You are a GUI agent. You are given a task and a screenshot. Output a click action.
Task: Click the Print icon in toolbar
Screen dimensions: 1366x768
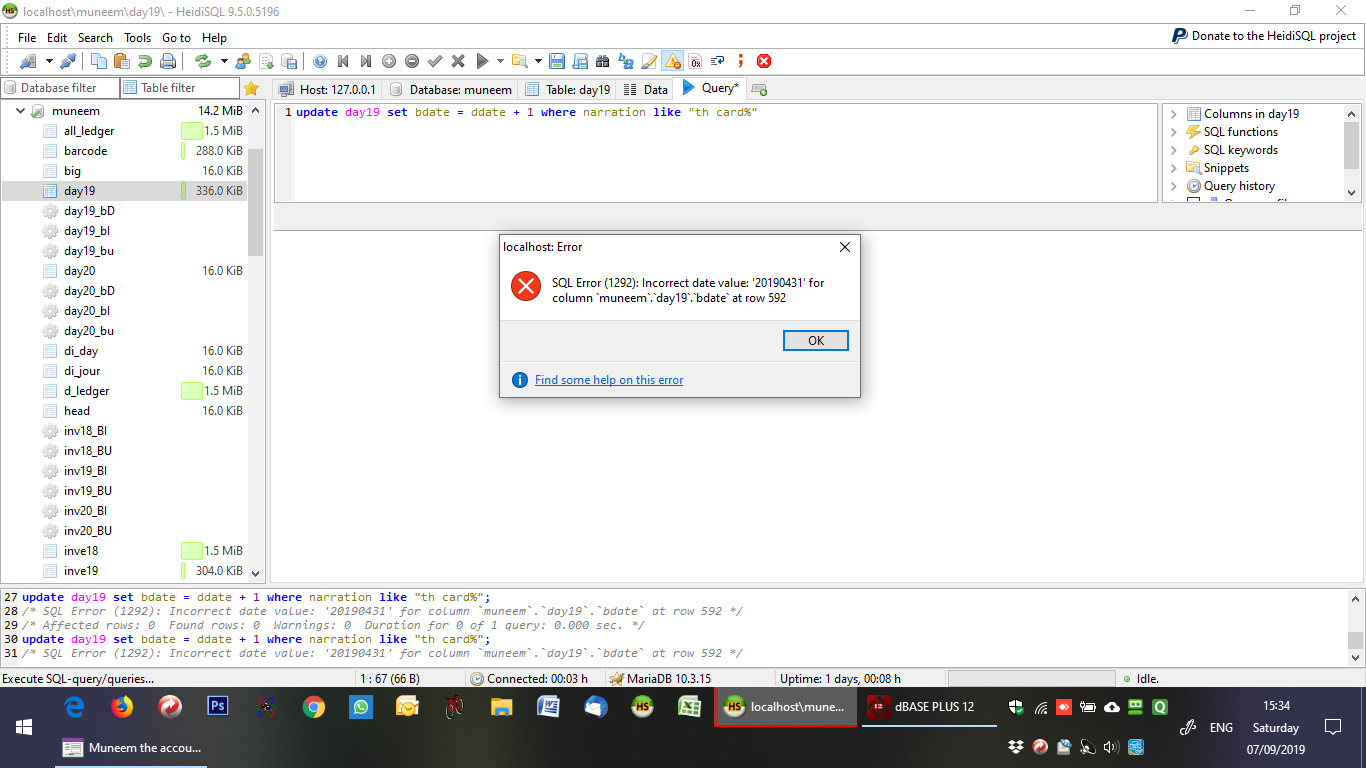(x=168, y=61)
